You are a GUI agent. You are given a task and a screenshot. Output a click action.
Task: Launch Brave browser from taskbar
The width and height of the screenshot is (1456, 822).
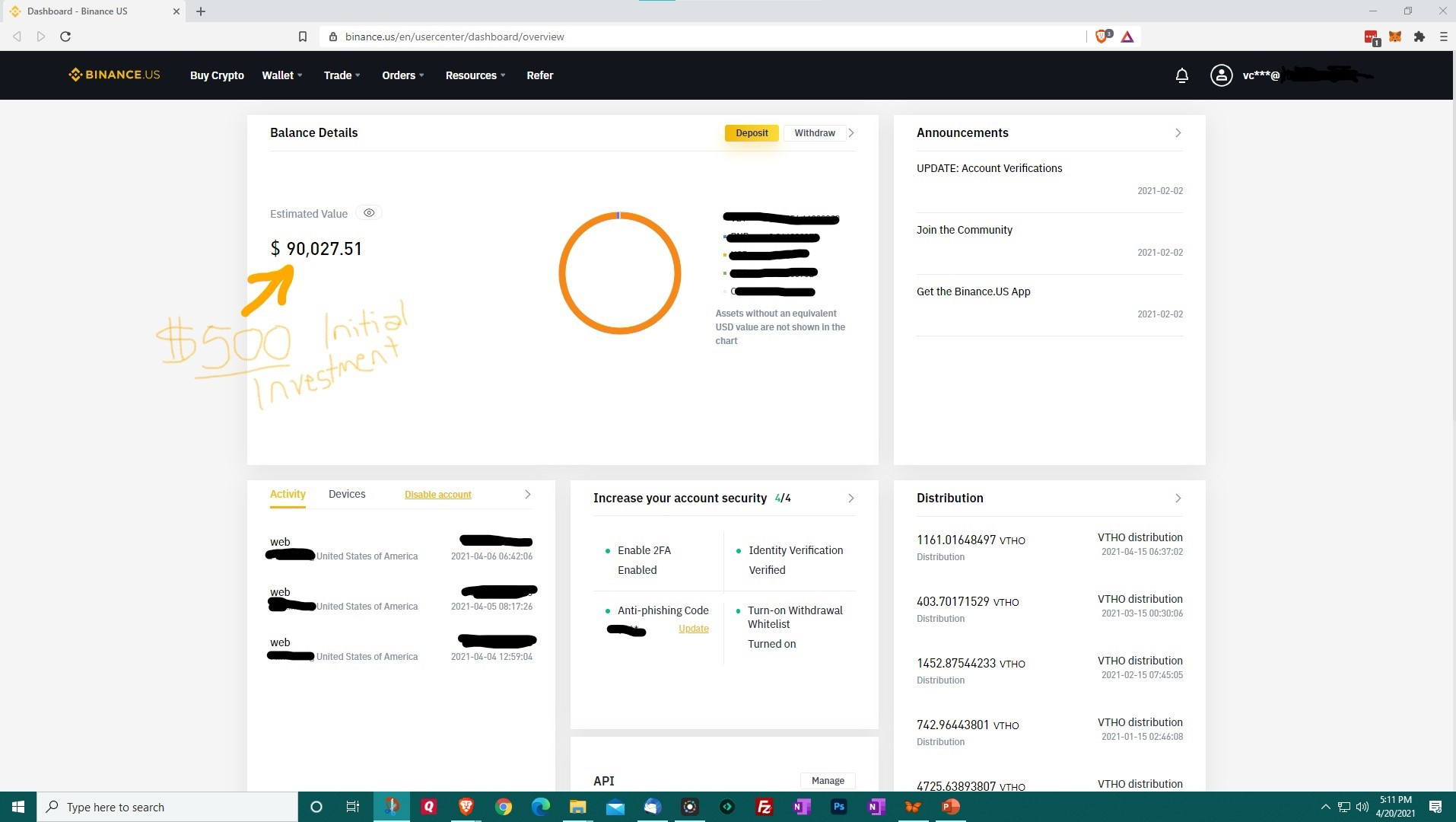(466, 807)
